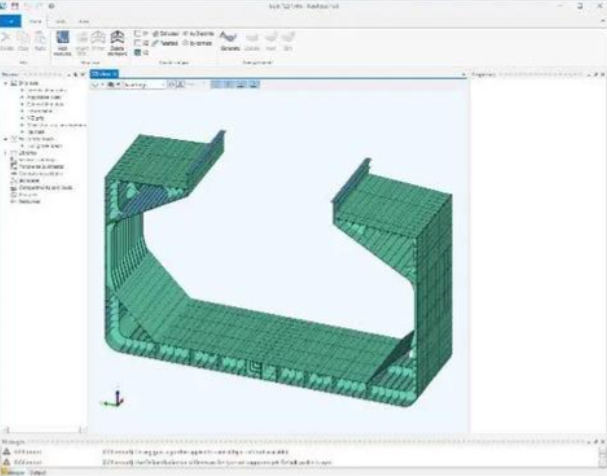Select the Output tab at bottom
This screenshot has height=476, width=607.
[33, 472]
